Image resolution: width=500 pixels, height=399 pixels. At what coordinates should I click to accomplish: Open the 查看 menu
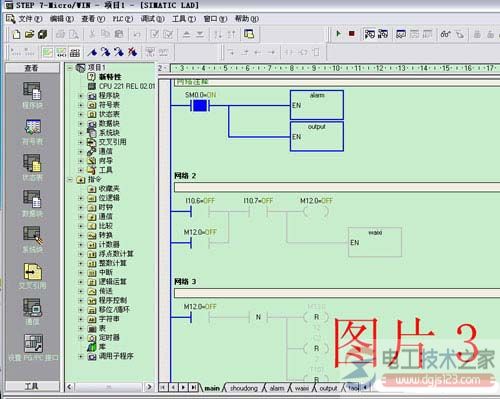93,19
